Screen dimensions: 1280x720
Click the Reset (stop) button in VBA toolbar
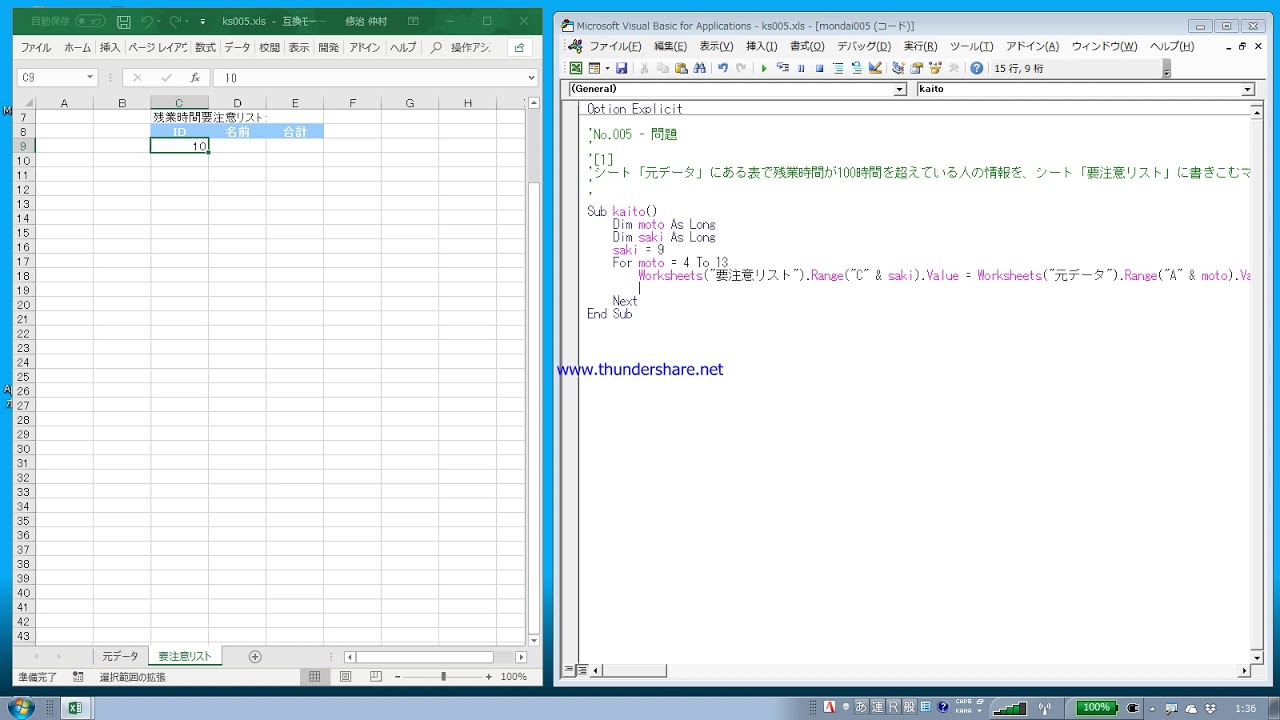819,69
